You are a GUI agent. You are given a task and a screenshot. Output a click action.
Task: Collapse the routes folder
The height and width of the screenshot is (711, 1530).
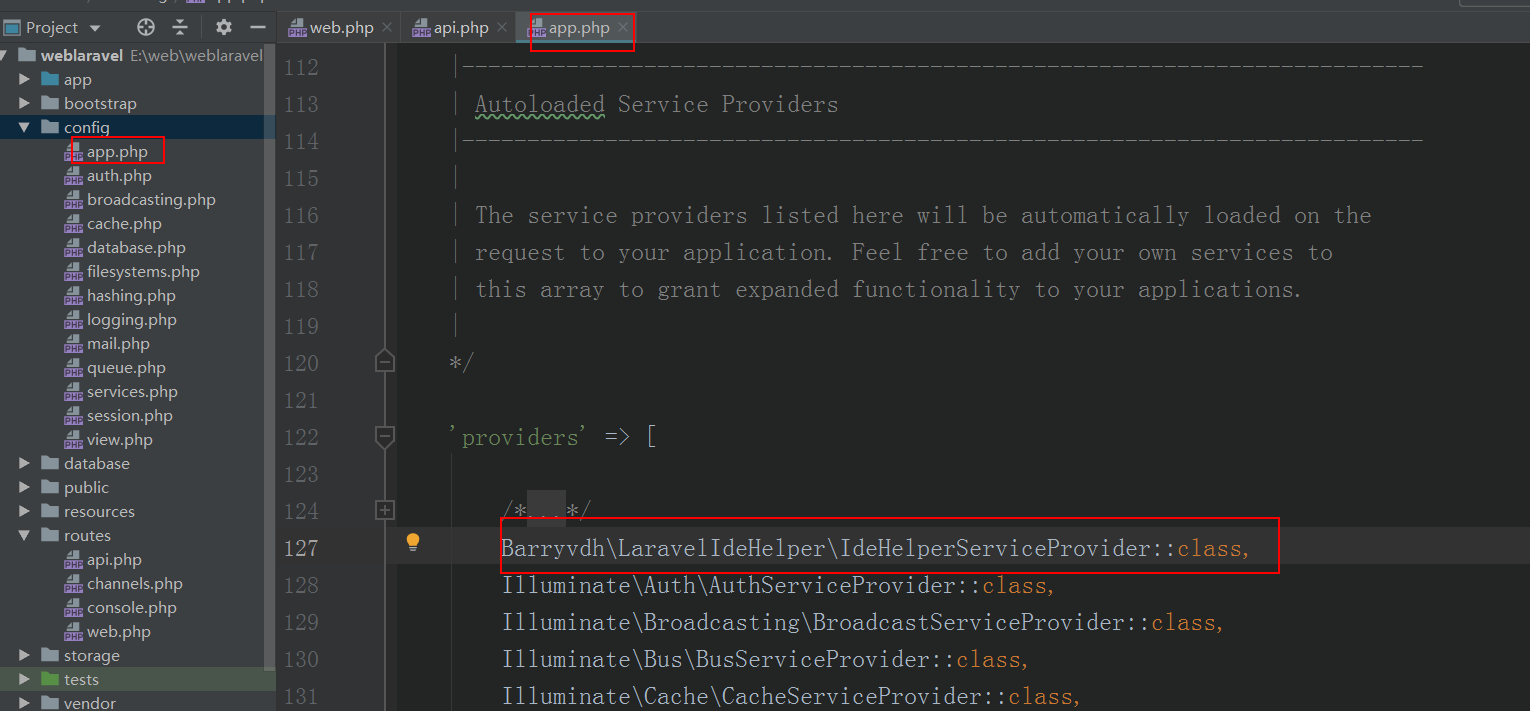[25, 536]
